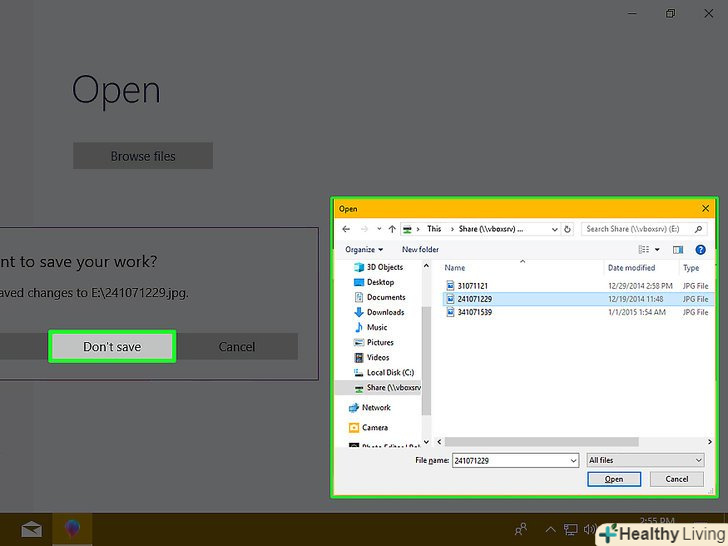Select Music in navigation pane
This screenshot has width=728, height=546.
click(370, 327)
